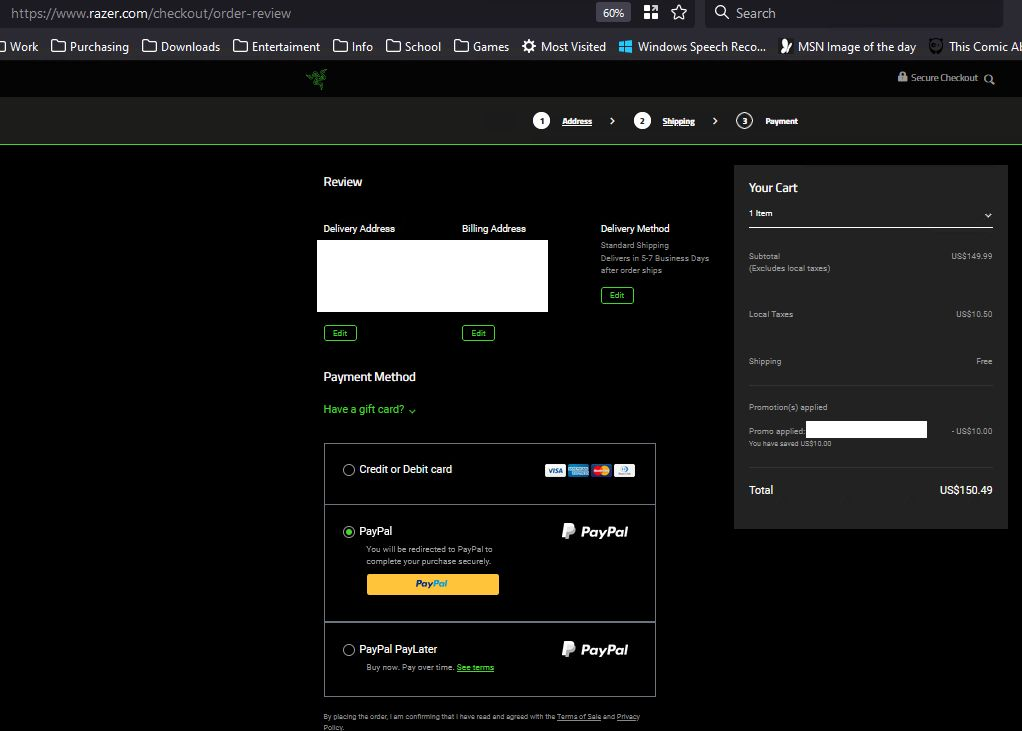1022x731 pixels.
Task: Expand the 1 Item cart dropdown
Action: point(870,214)
